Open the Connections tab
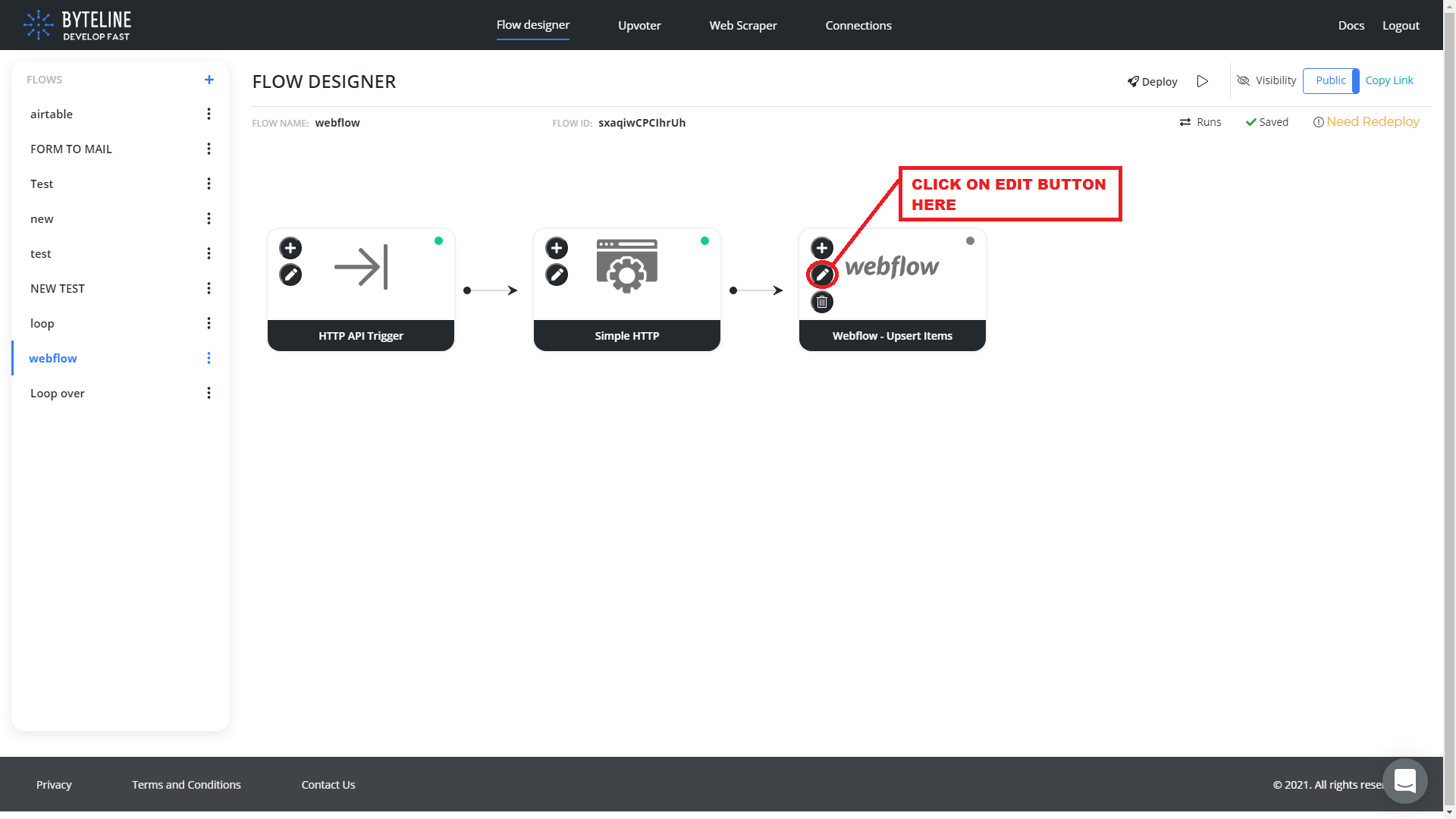The height and width of the screenshot is (819, 1456). 858,25
